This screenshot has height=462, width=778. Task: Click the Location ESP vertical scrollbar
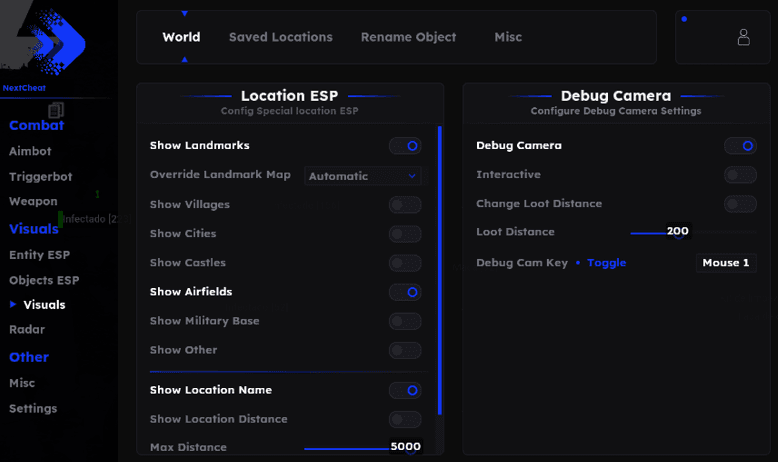[439, 270]
